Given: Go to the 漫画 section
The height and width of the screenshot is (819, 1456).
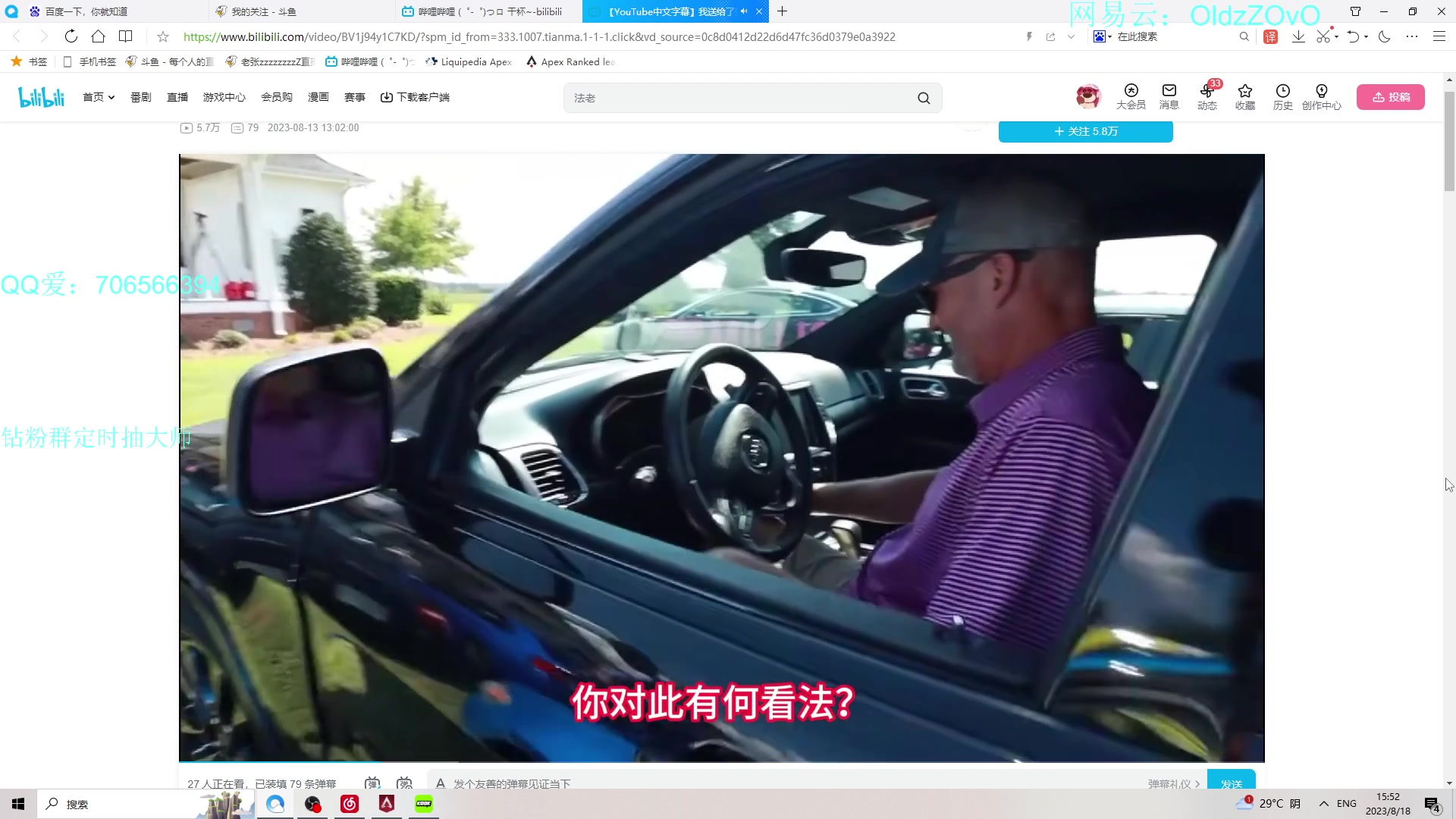Looking at the screenshot, I should point(318,97).
